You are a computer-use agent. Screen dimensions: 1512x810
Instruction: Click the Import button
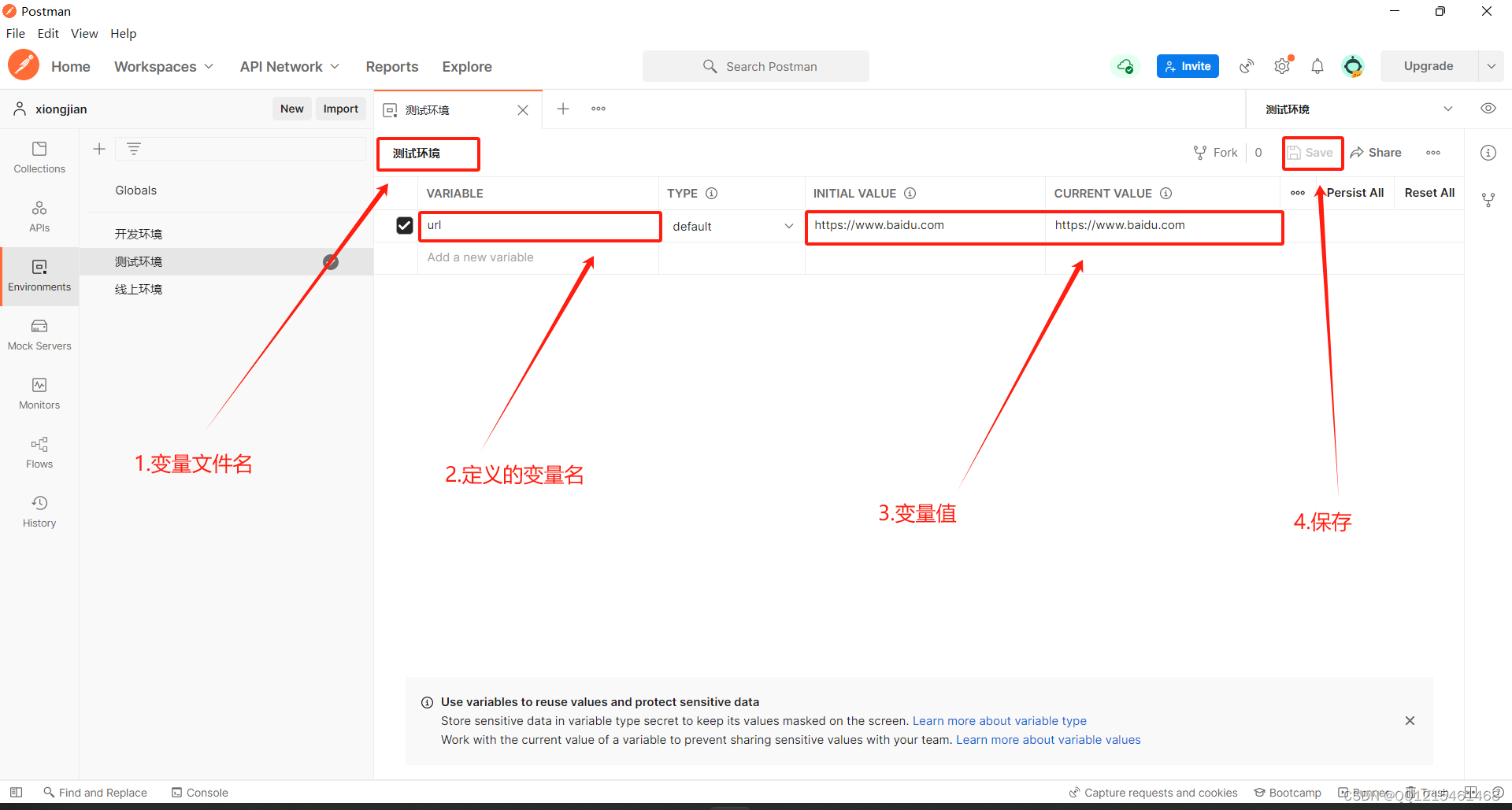341,109
